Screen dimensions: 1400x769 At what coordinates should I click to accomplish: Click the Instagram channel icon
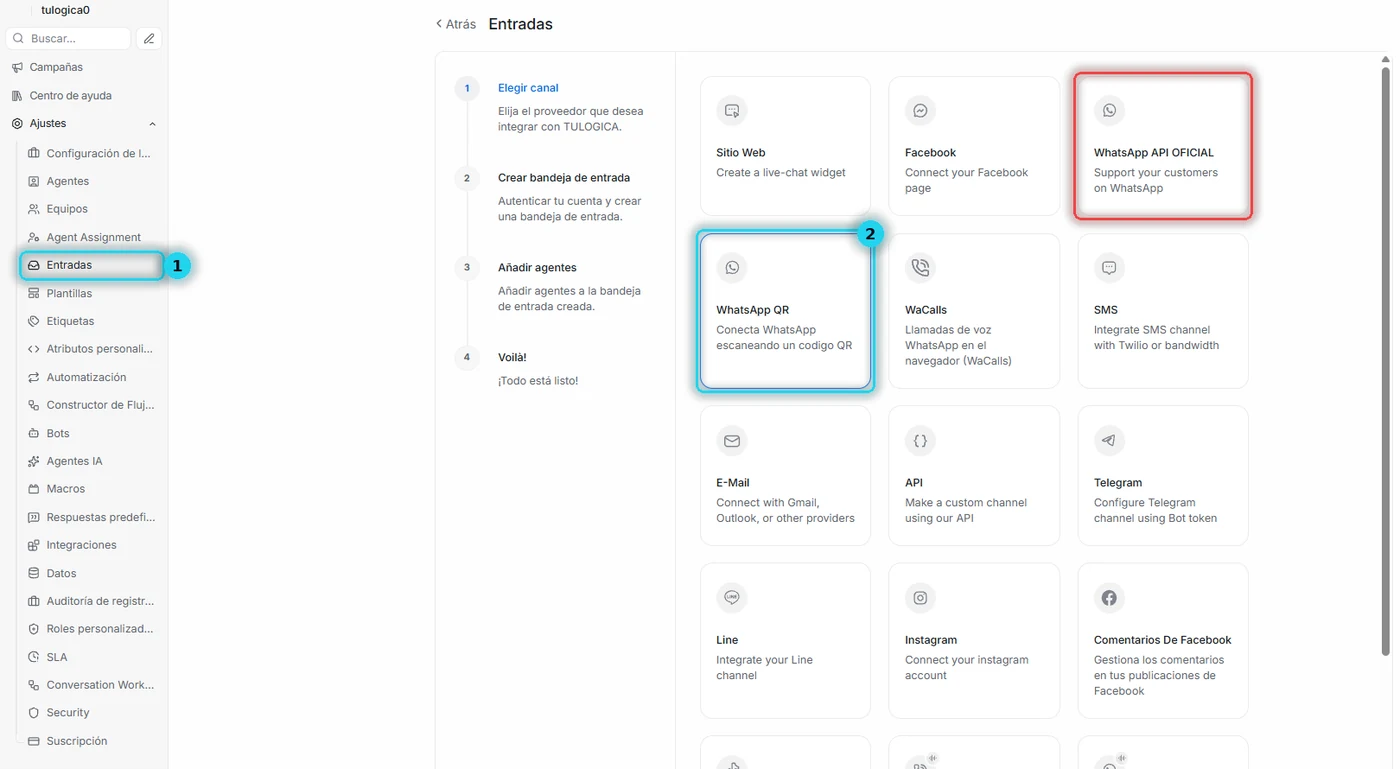coord(920,598)
